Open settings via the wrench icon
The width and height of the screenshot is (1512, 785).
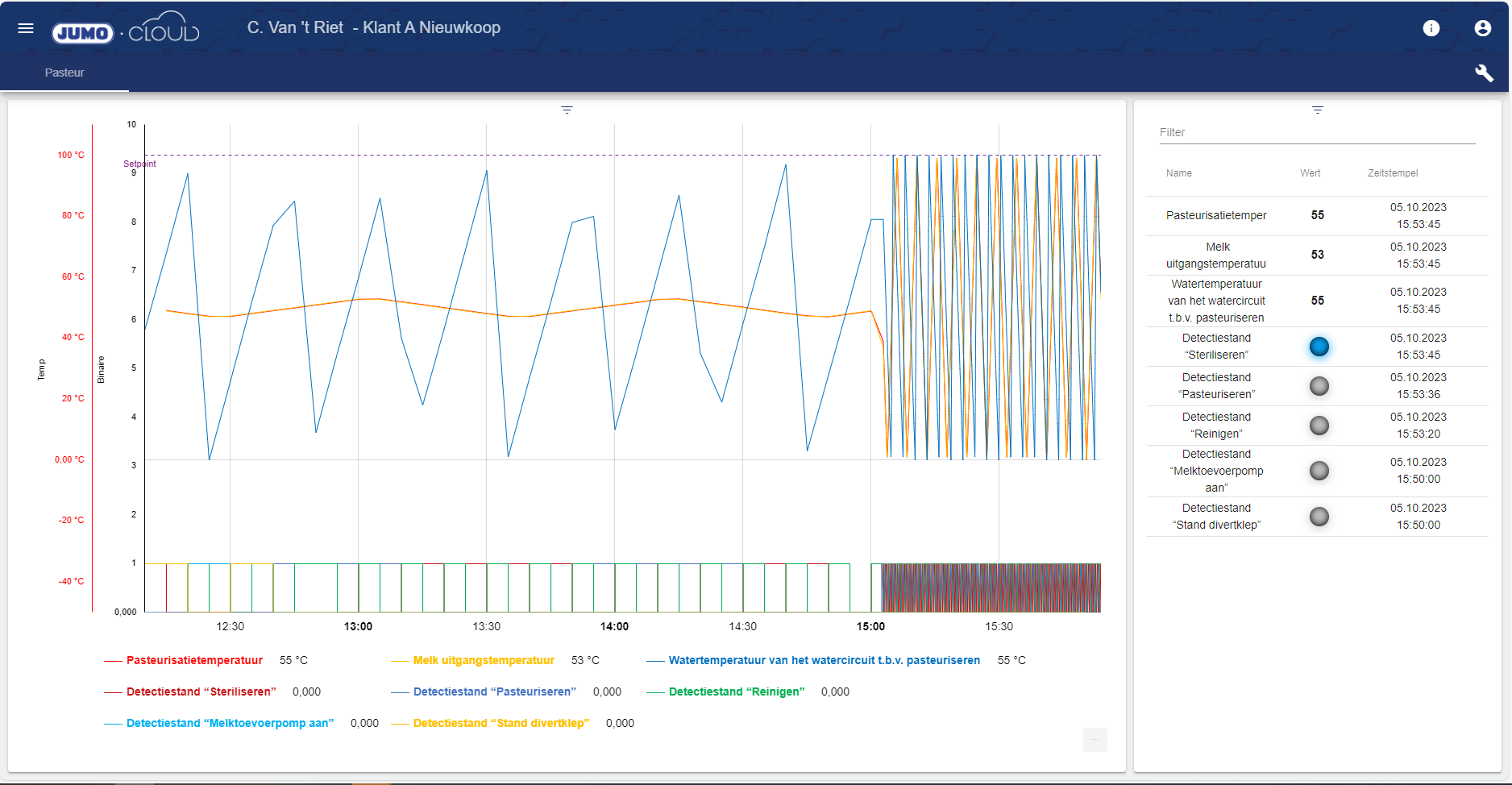(x=1485, y=73)
